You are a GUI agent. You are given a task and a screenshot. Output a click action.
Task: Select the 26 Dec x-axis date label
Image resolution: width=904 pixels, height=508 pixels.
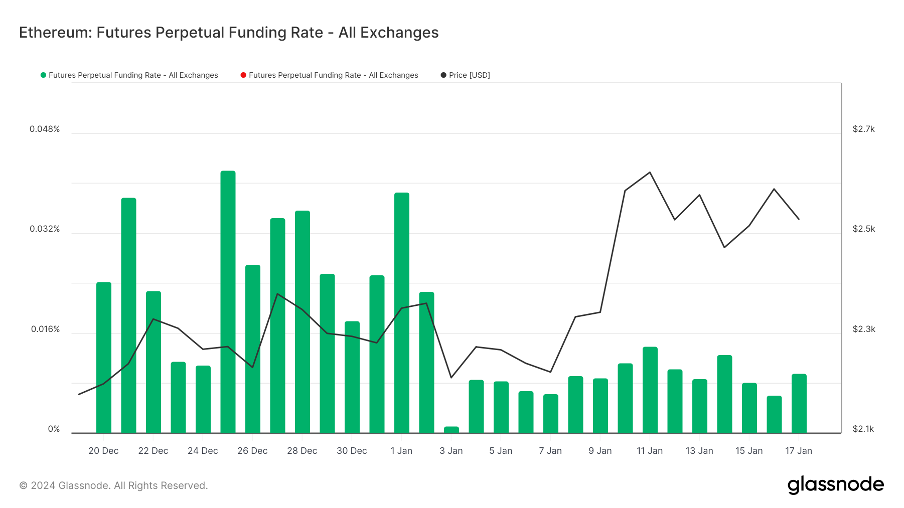(x=252, y=451)
